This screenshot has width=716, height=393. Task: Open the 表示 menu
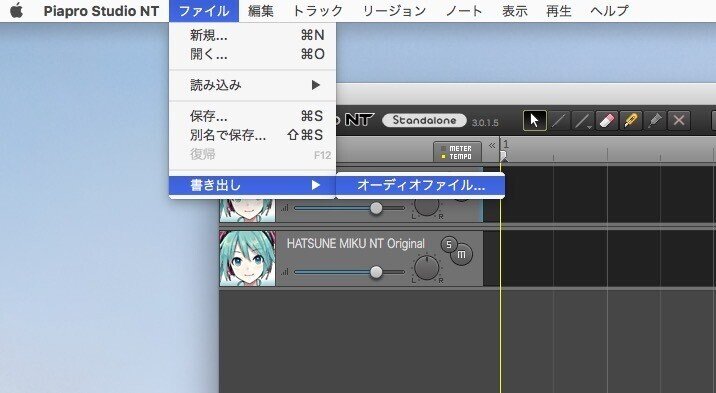click(515, 10)
